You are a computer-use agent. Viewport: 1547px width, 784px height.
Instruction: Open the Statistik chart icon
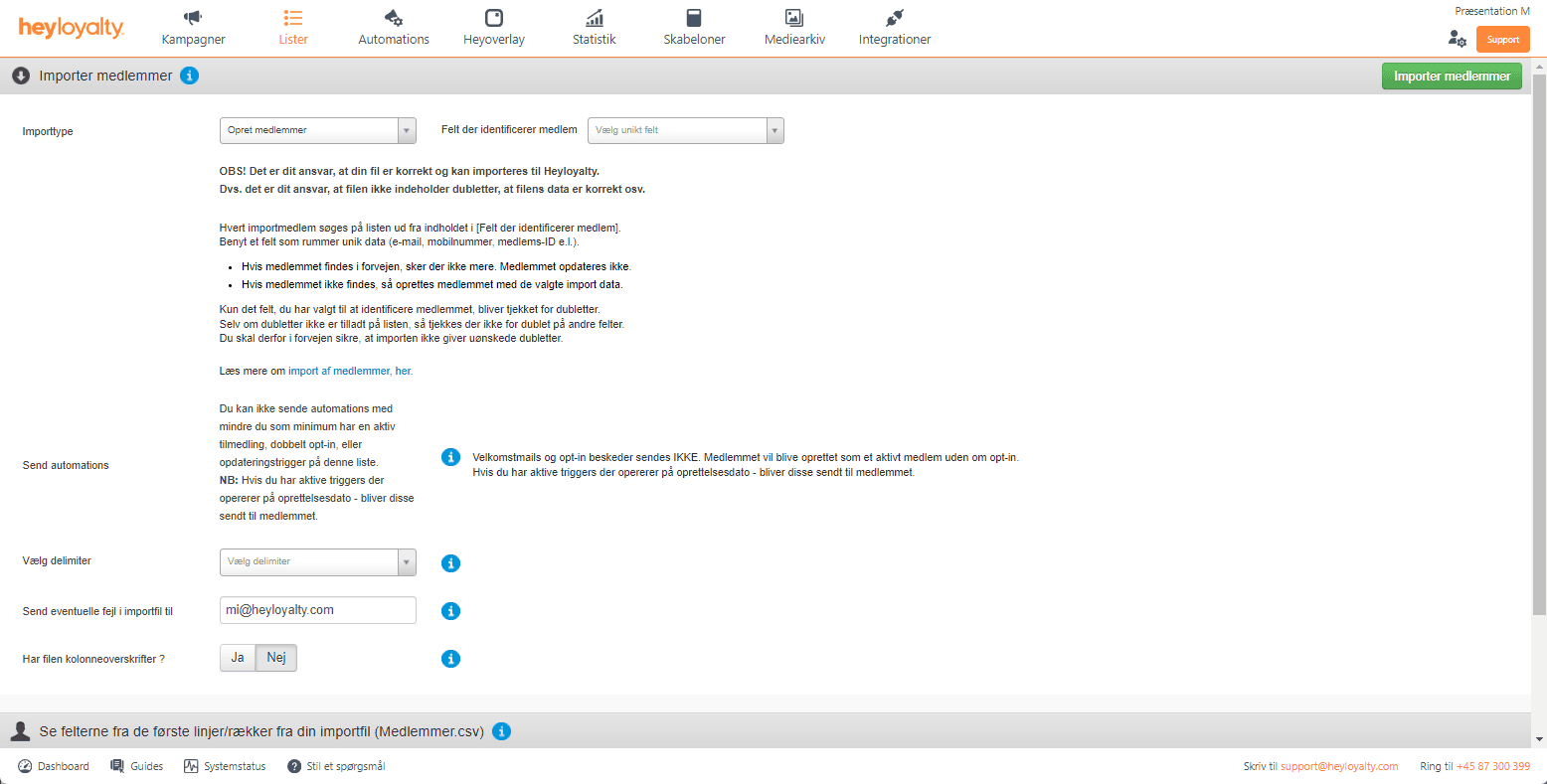pos(594,18)
